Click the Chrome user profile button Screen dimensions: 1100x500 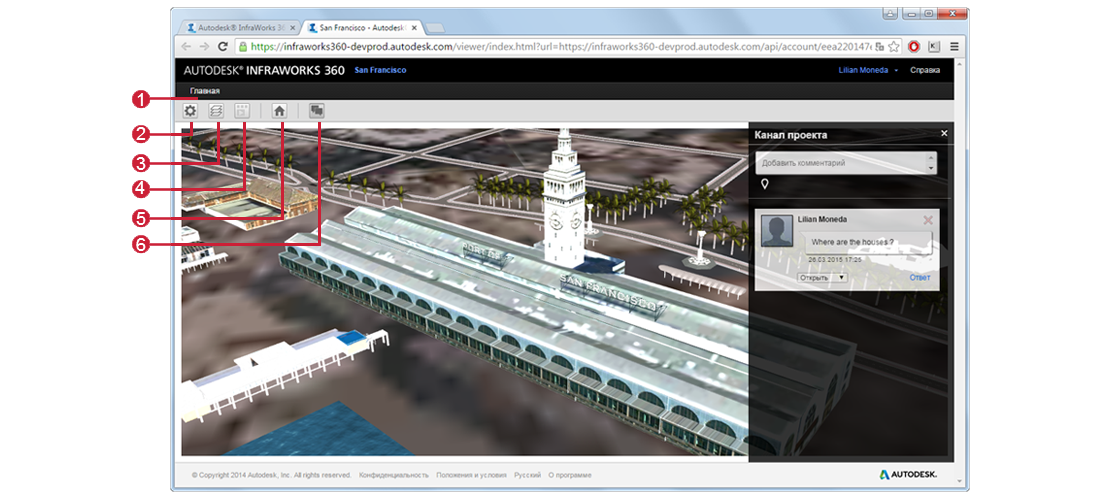click(x=890, y=13)
